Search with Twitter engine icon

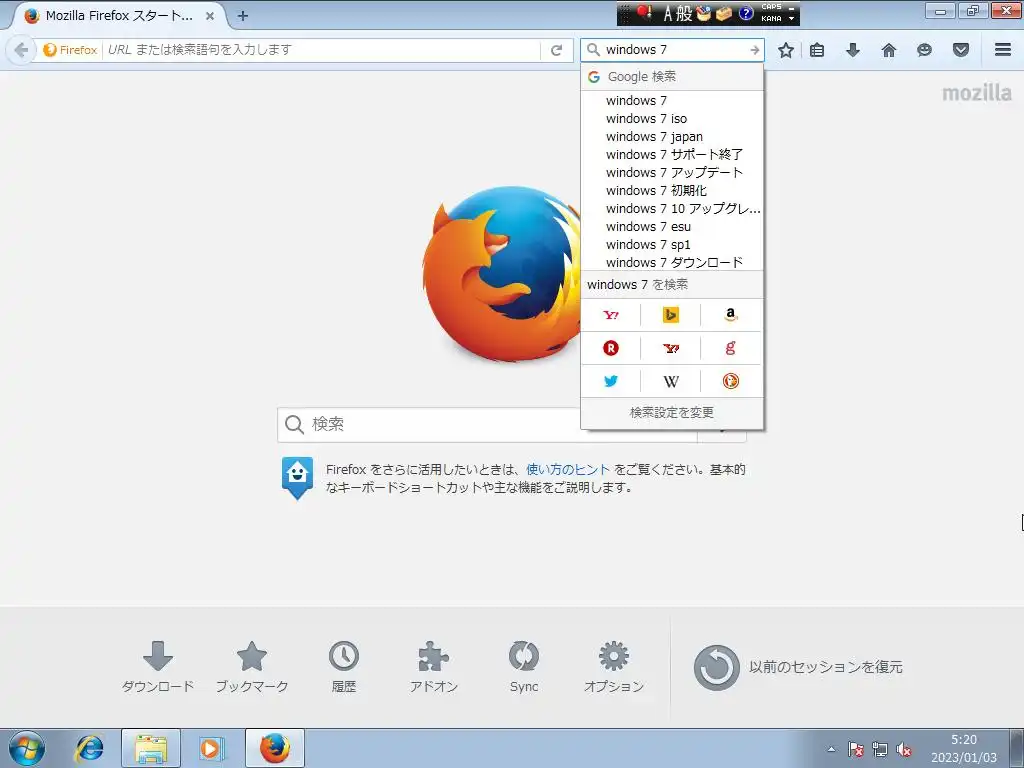[611, 381]
